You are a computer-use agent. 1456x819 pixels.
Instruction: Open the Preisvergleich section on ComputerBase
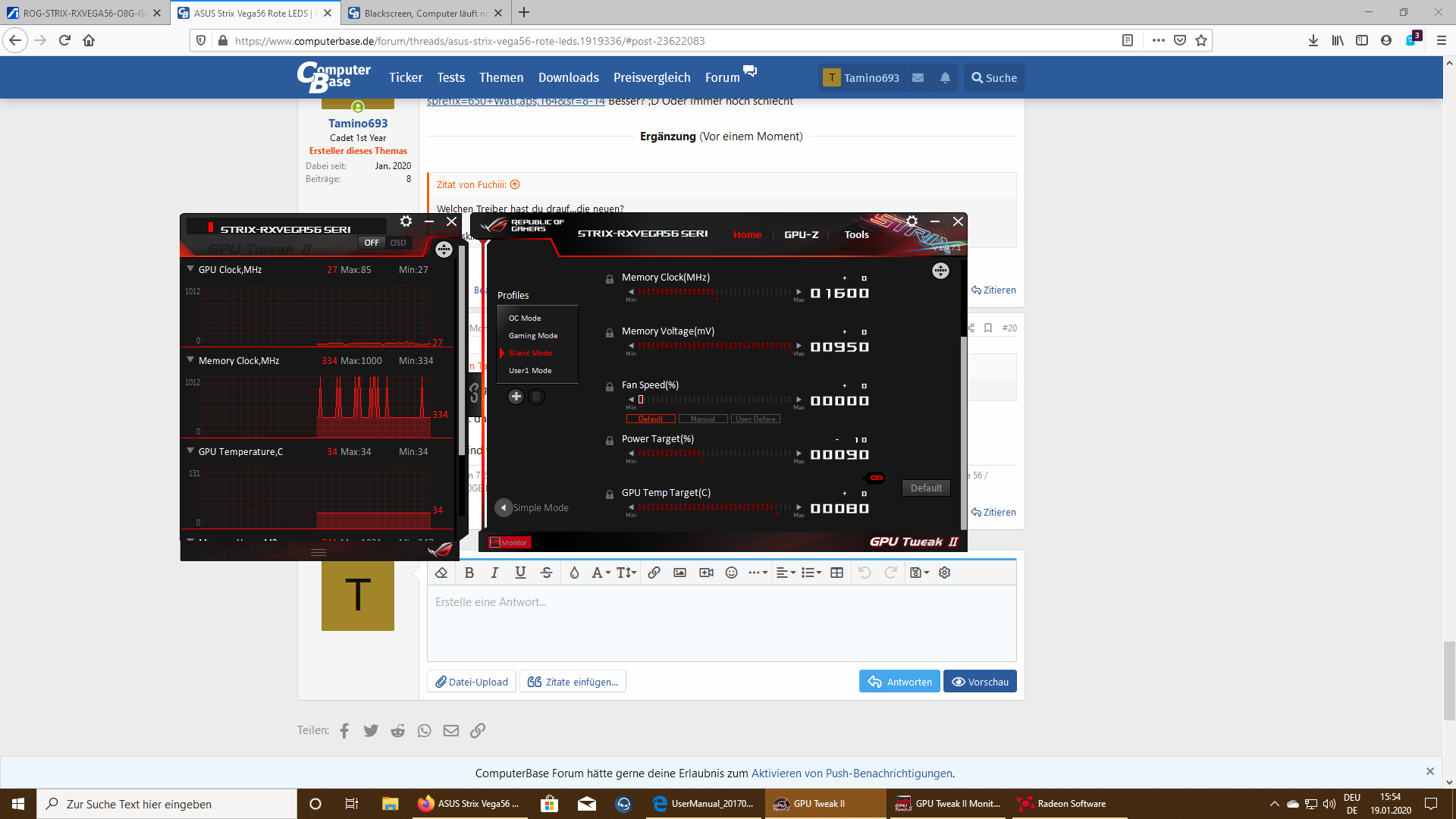click(x=651, y=77)
